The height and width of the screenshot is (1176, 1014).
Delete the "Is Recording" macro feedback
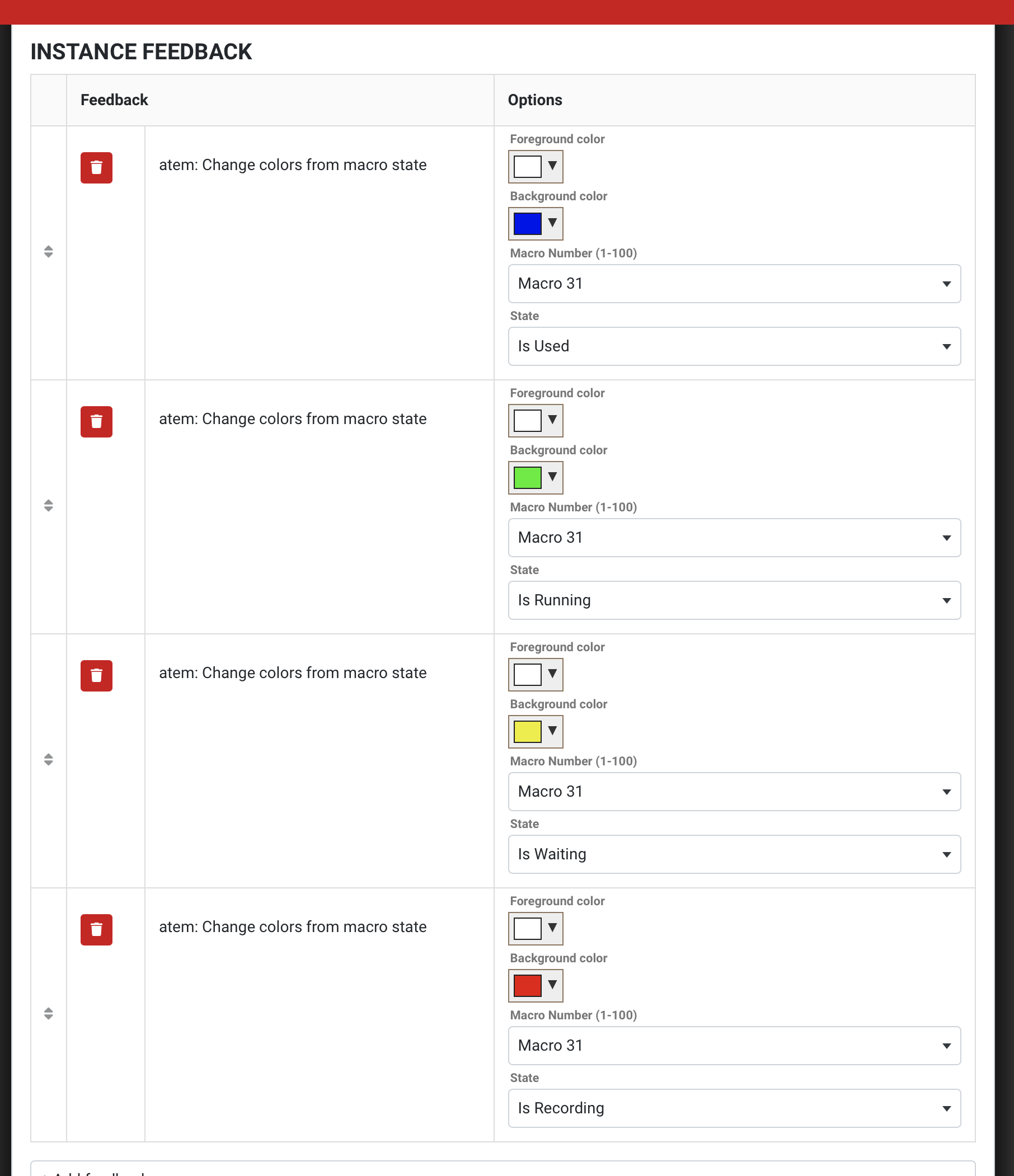[96, 930]
